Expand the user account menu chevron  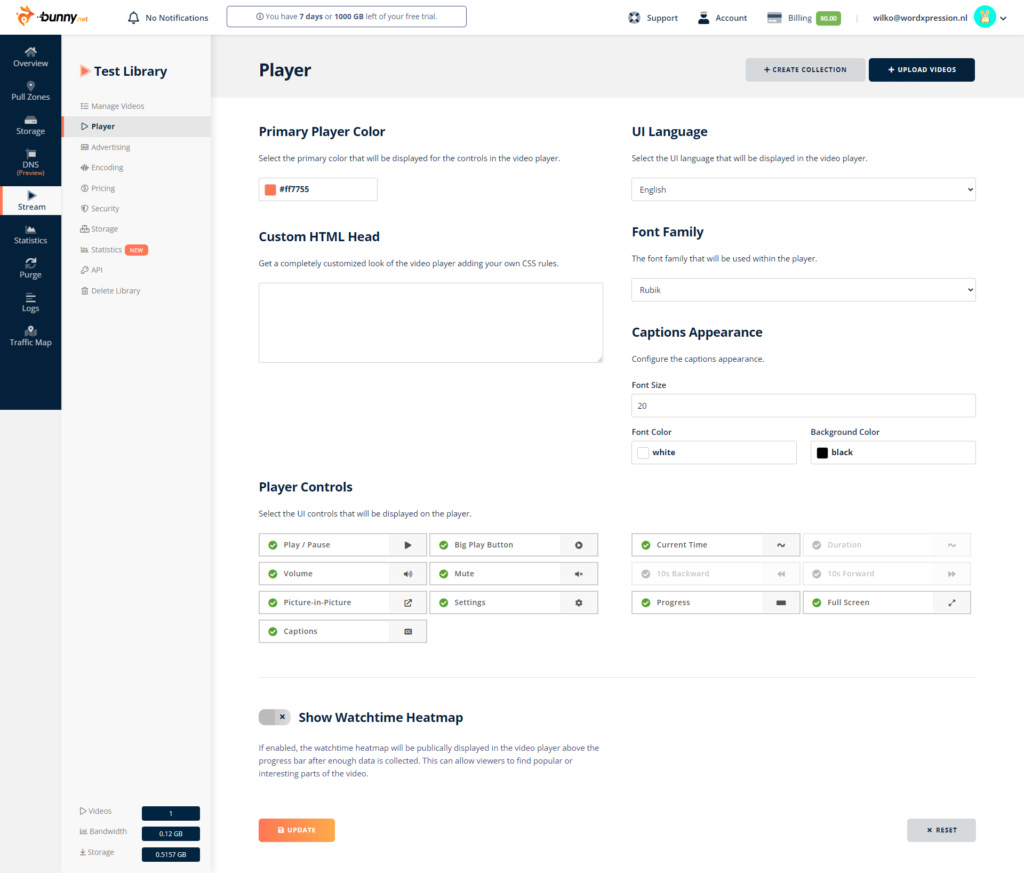1003,18
